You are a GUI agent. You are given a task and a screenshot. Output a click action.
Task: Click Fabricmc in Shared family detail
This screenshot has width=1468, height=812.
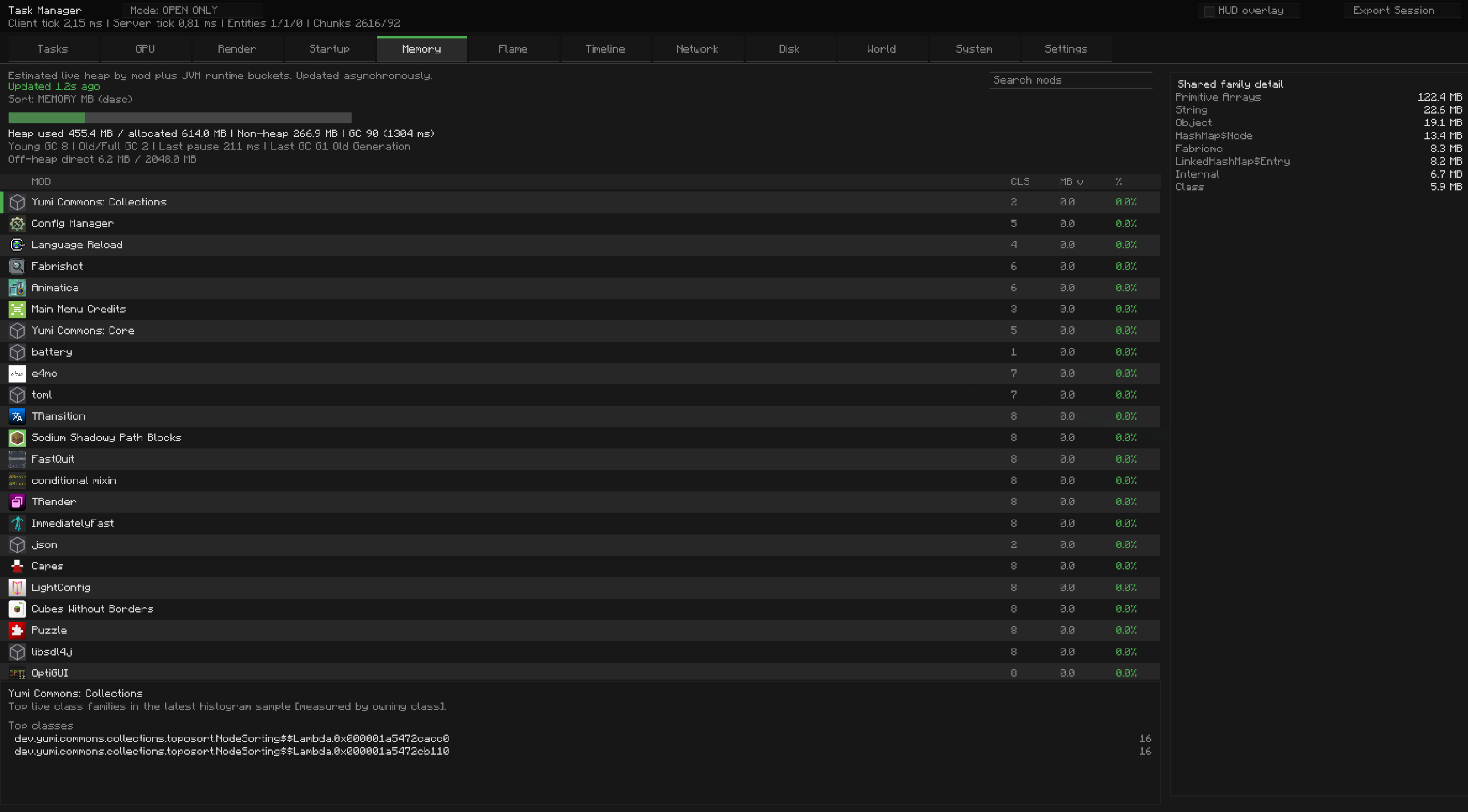click(1199, 149)
